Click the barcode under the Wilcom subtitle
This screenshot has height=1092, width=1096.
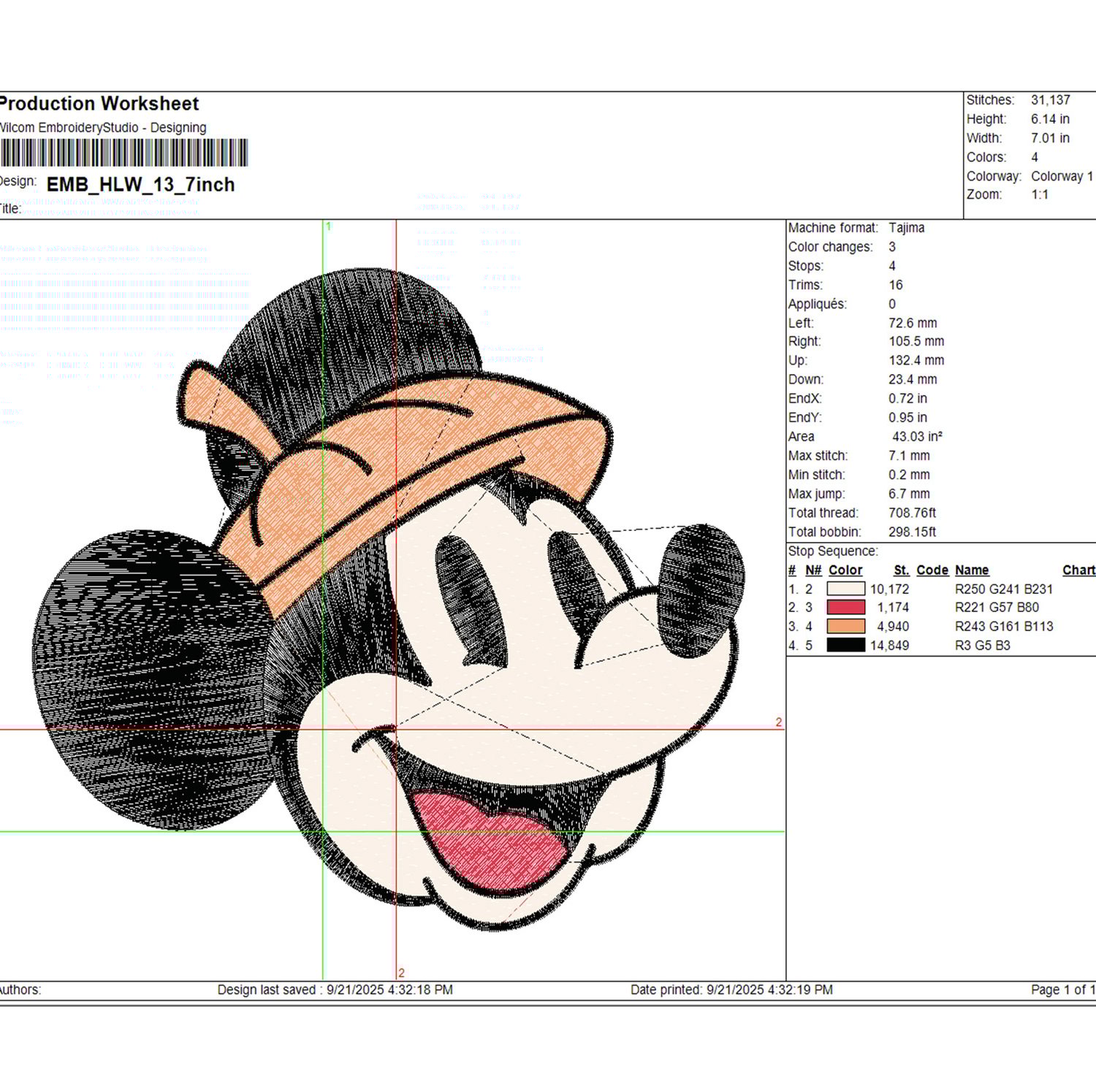click(123, 153)
